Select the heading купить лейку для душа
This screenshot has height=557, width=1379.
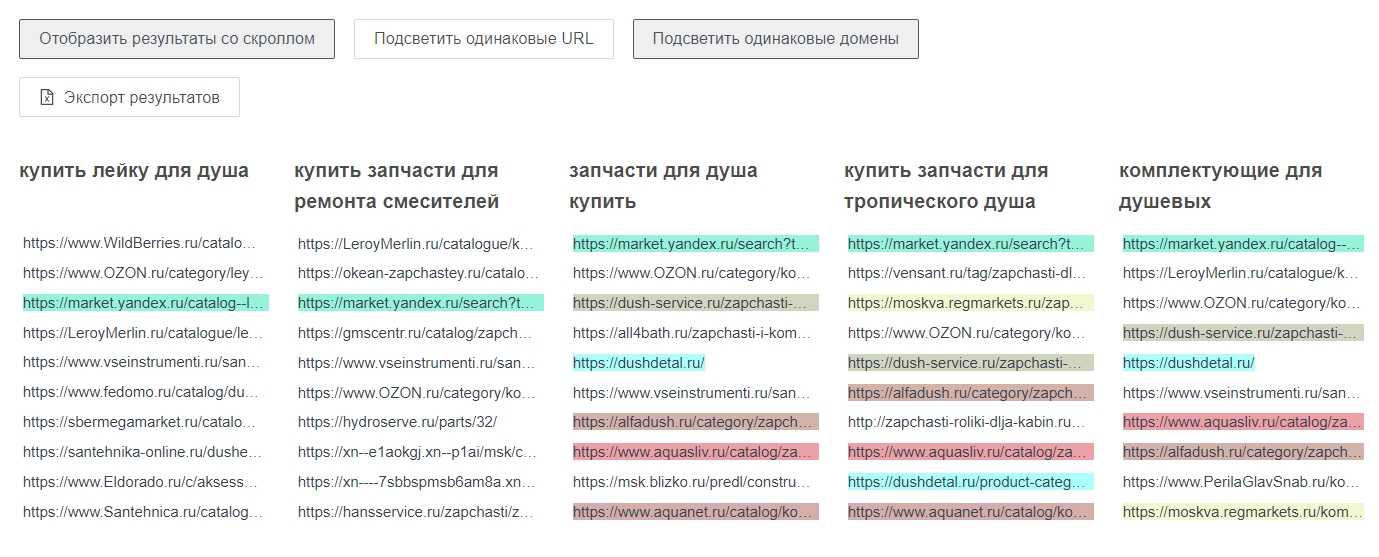pos(134,171)
